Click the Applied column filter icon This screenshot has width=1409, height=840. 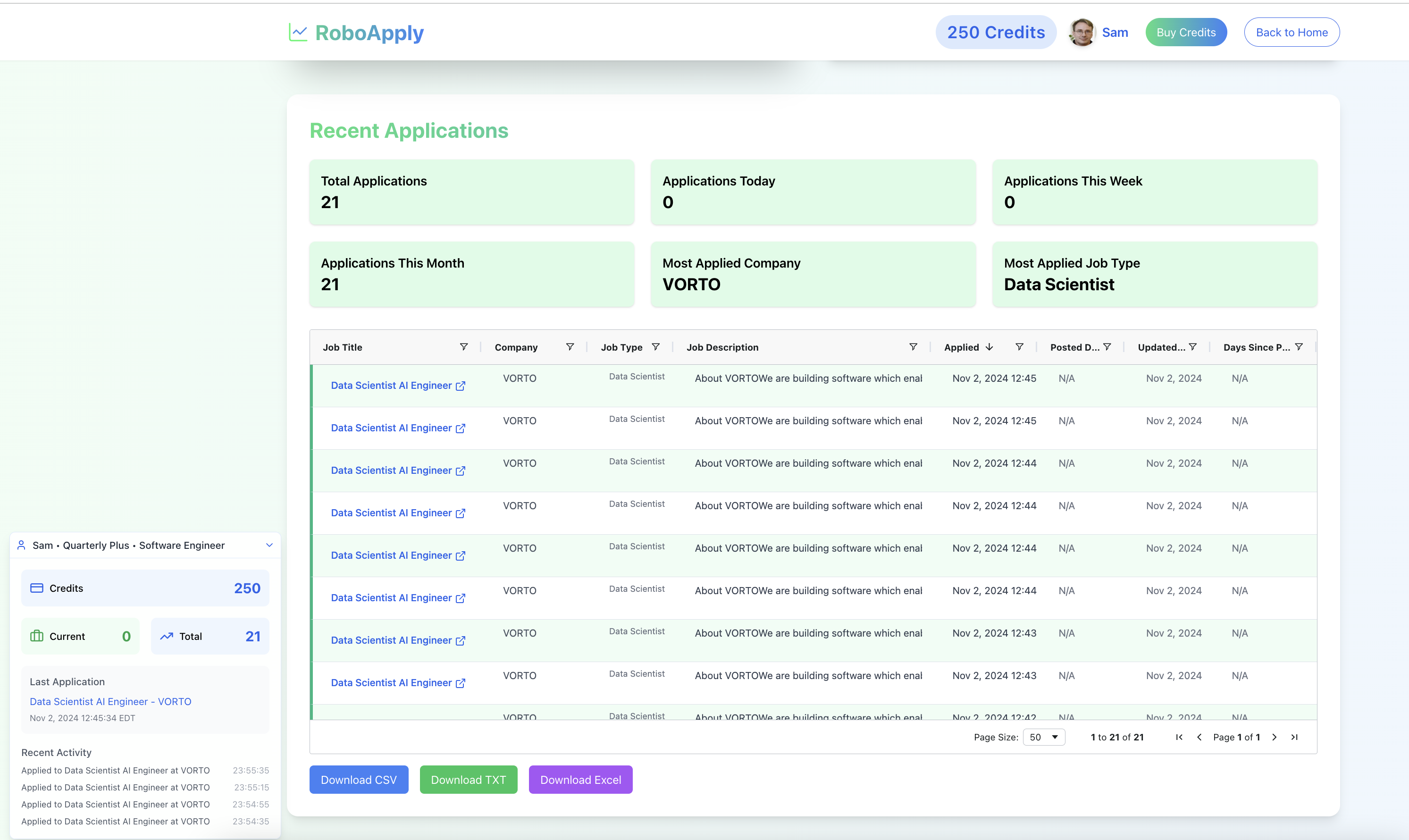coord(1019,347)
